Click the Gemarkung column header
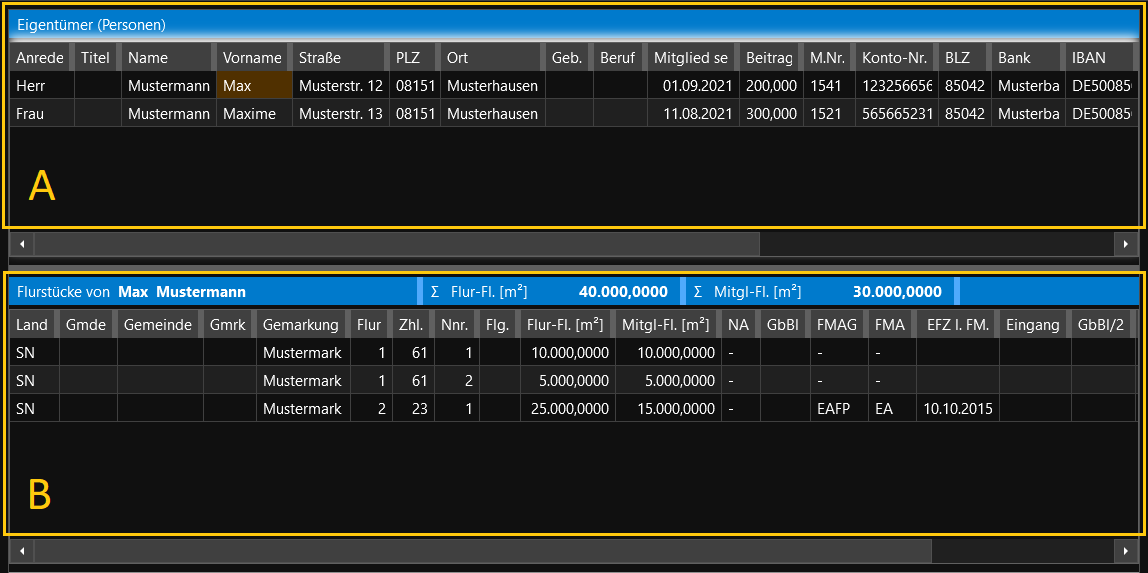 point(300,325)
